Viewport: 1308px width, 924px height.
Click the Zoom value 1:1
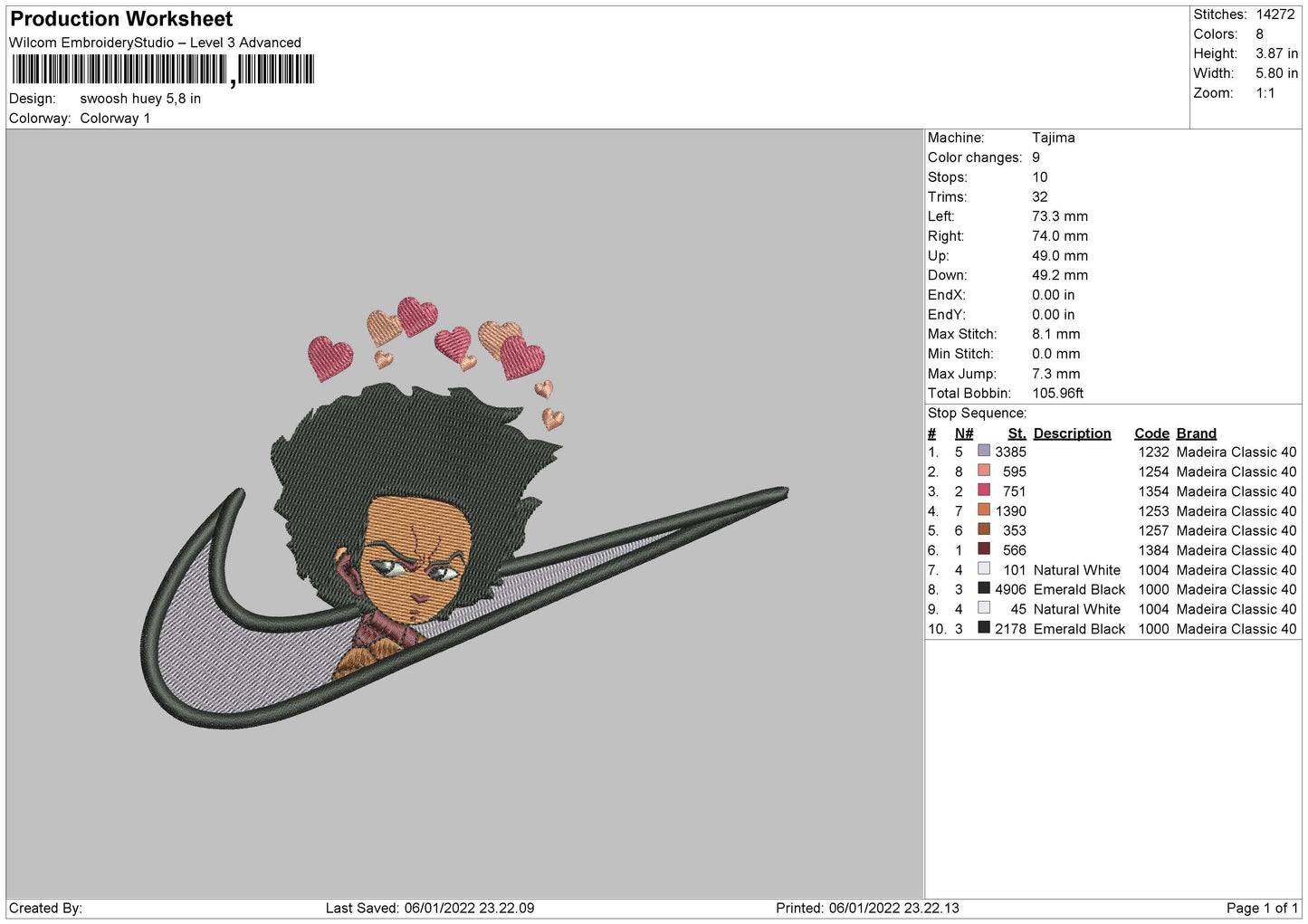(x=1265, y=93)
